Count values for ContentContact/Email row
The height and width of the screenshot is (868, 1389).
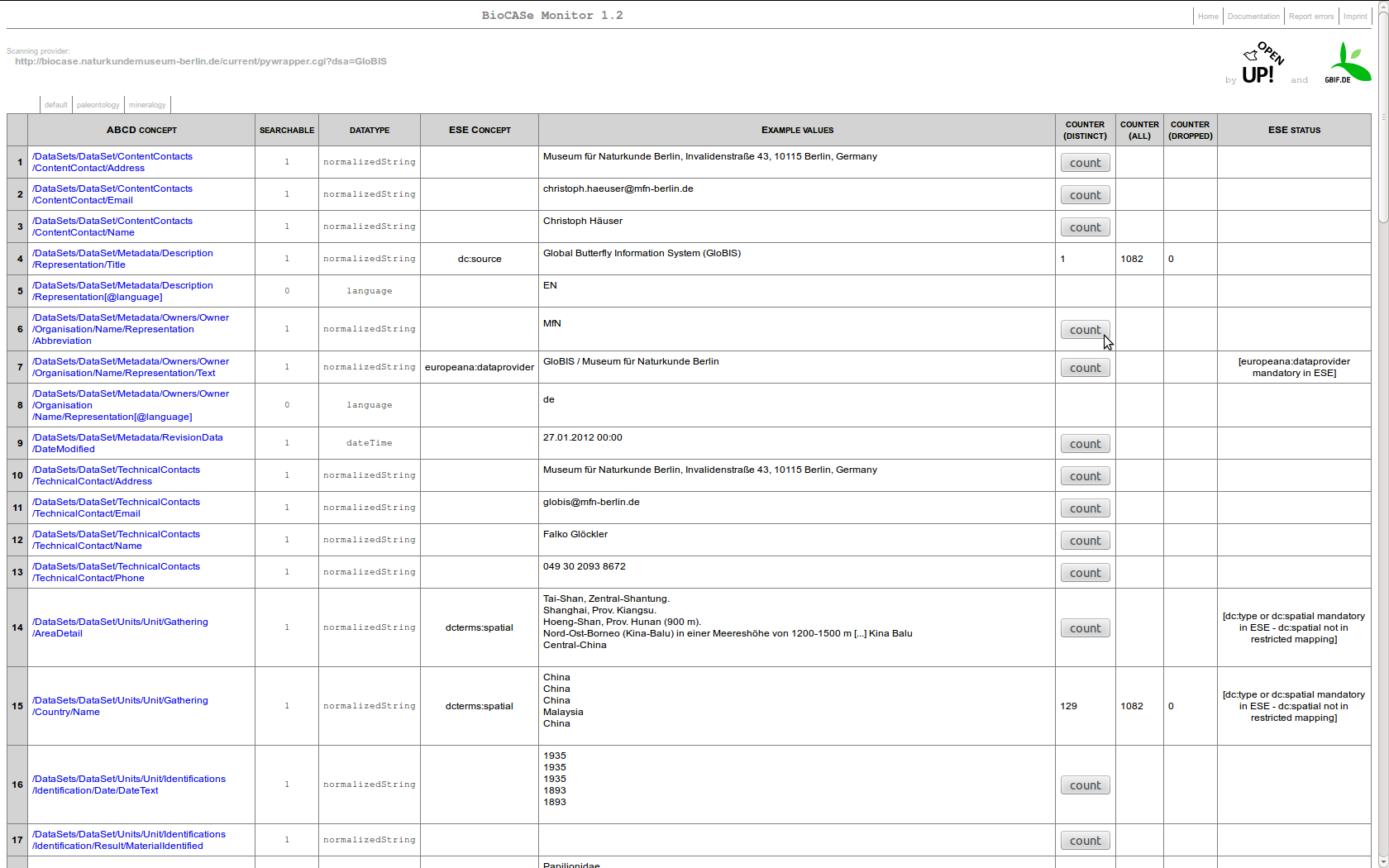pyautogui.click(x=1086, y=195)
